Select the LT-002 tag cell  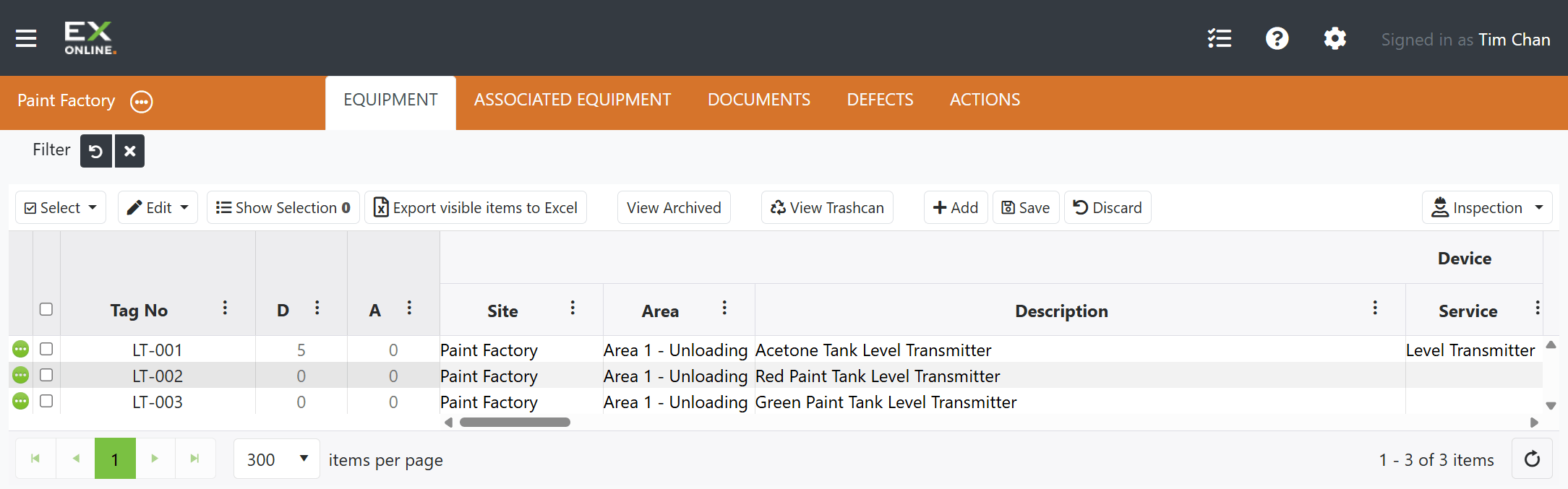tap(158, 376)
